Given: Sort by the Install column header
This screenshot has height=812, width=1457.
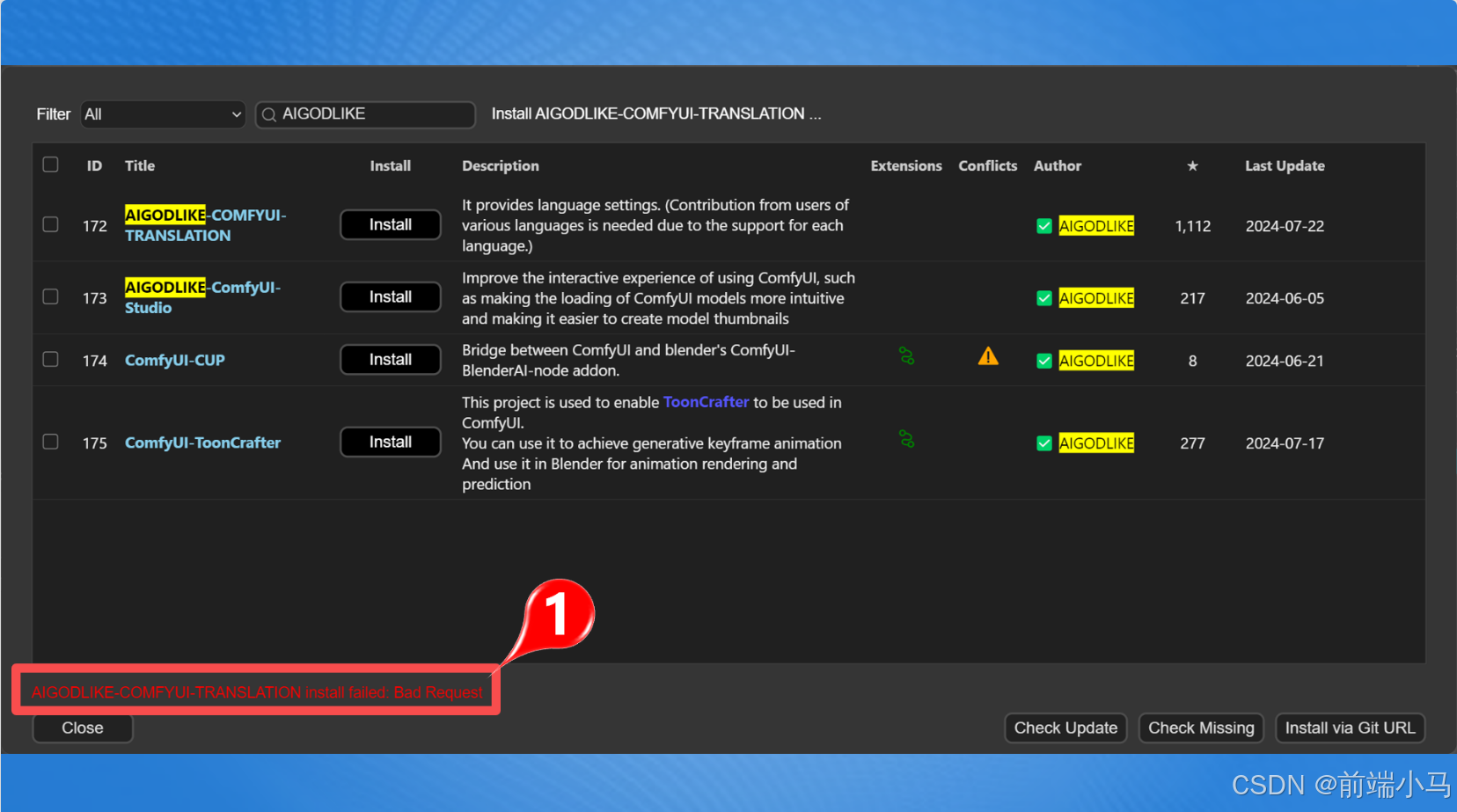Looking at the screenshot, I should point(391,166).
